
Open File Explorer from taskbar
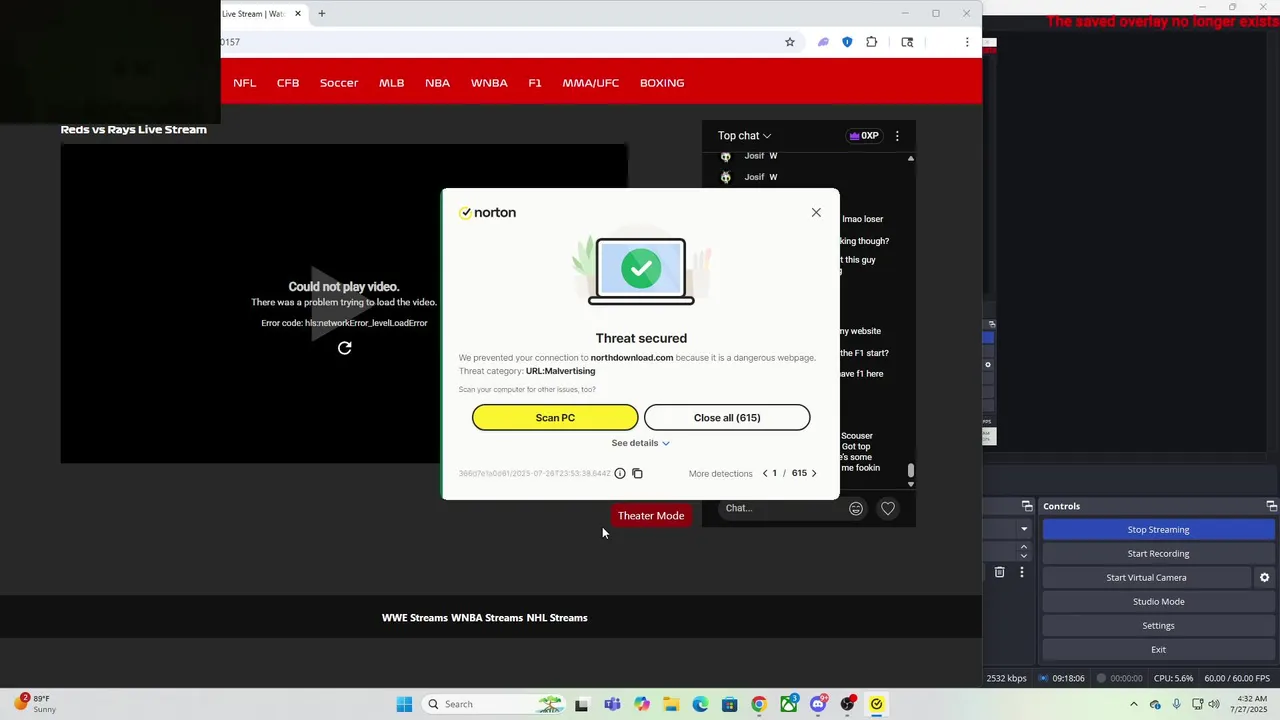(x=671, y=704)
